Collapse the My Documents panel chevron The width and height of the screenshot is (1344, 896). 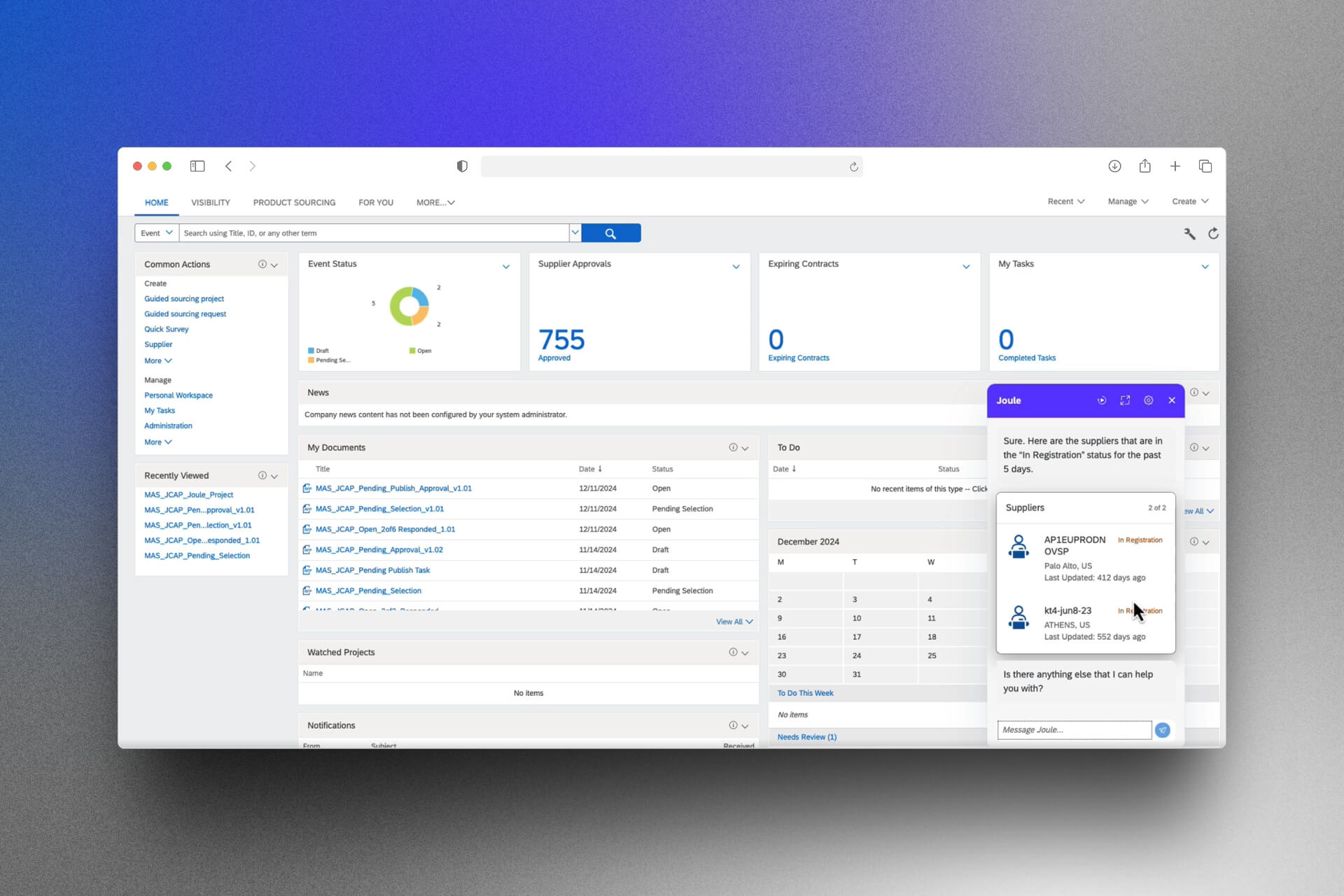(x=745, y=449)
